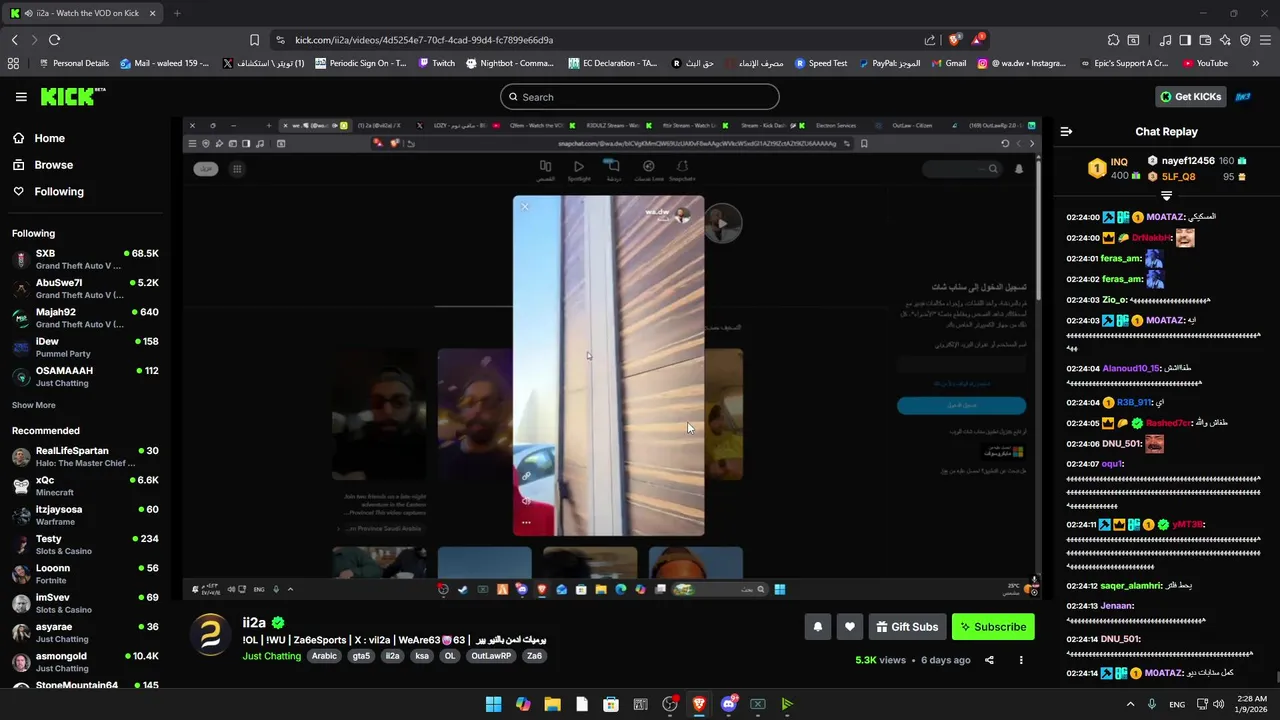Open the Brave music playlist icon
This screenshot has height=720, width=1280.
[1165, 40]
